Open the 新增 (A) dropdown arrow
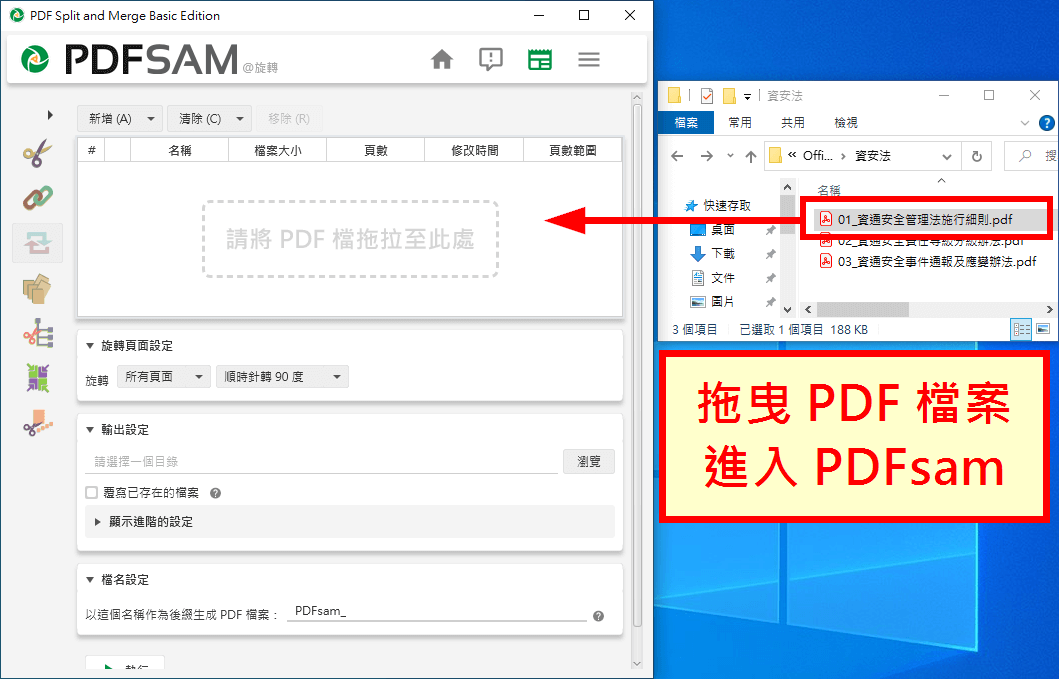Viewport: 1059px width, 679px height. click(151, 119)
